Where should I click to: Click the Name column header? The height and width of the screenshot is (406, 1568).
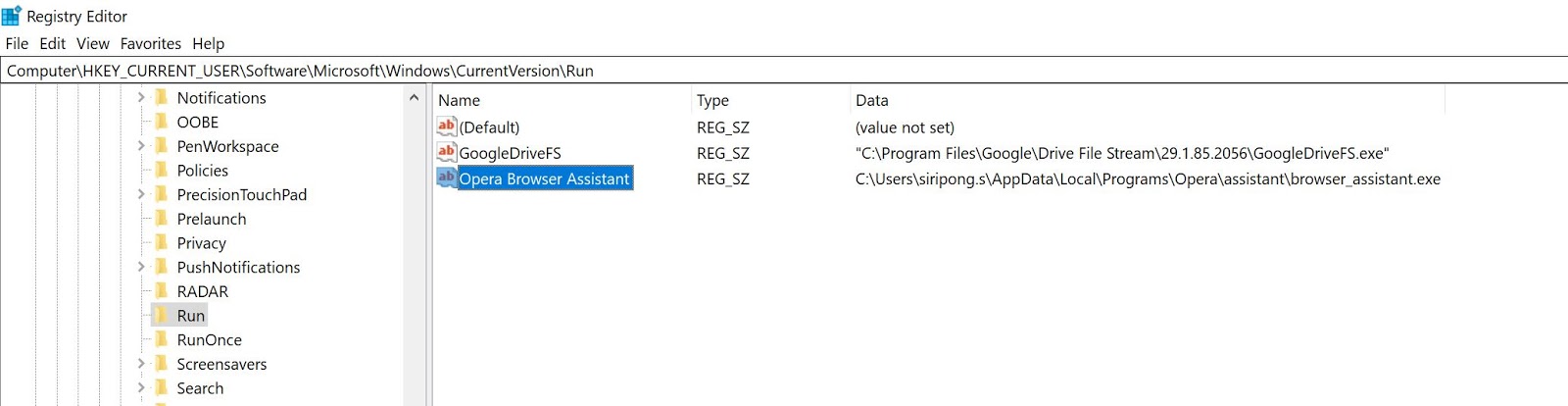click(x=460, y=100)
